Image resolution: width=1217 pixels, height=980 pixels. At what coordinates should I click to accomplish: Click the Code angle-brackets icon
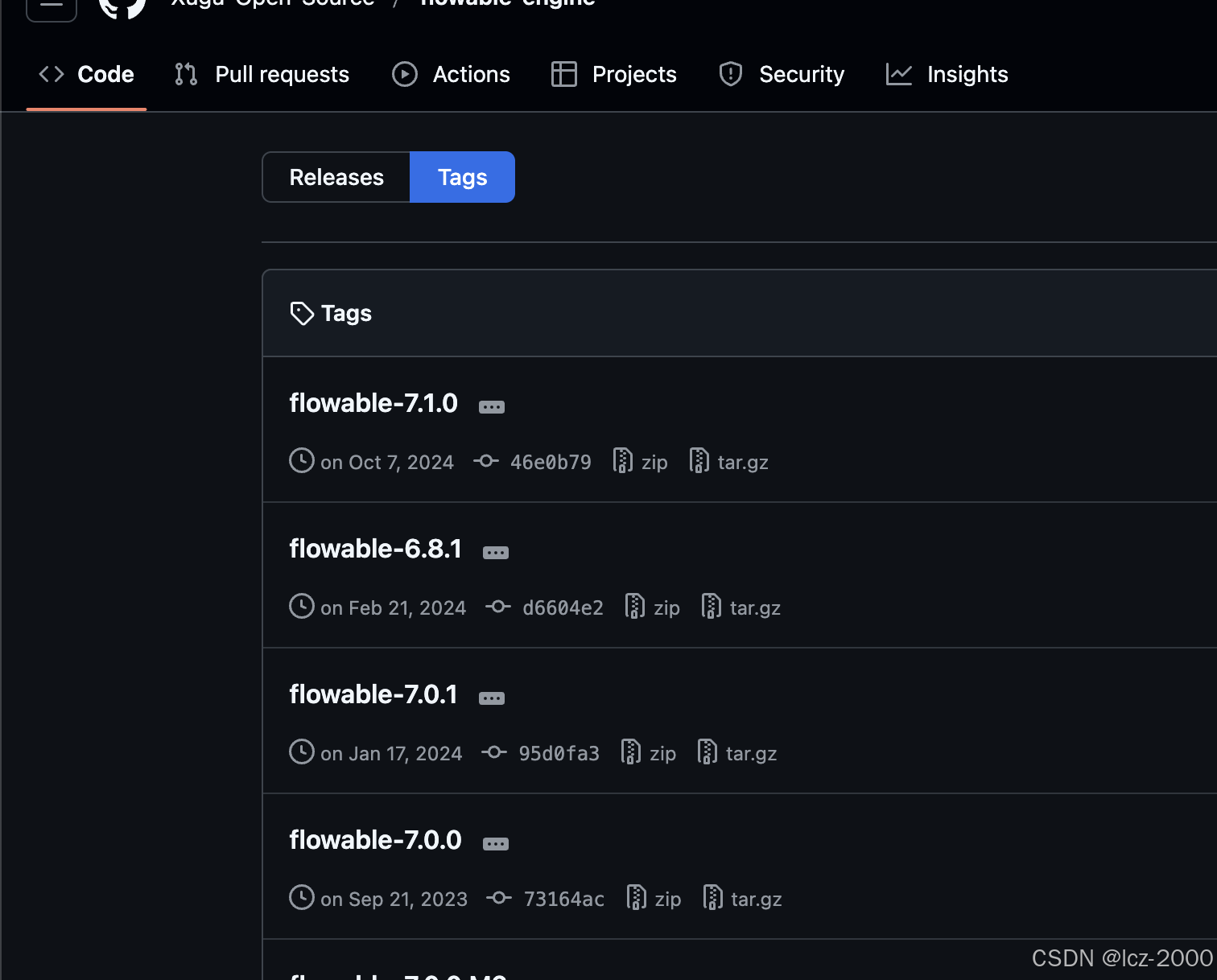pyautogui.click(x=52, y=74)
